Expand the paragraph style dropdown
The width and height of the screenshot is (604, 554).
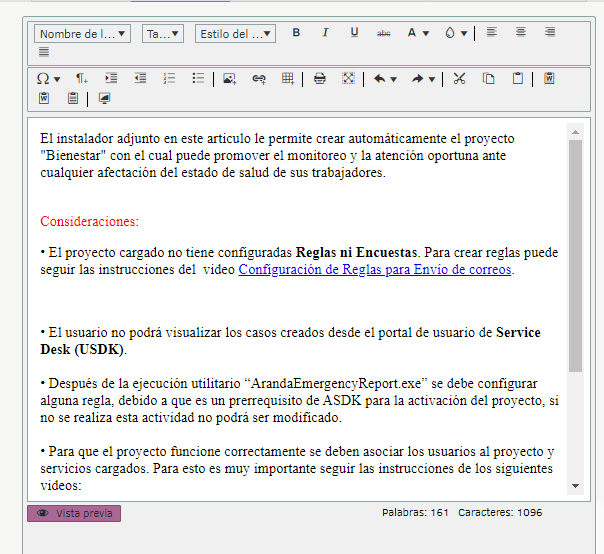point(235,34)
